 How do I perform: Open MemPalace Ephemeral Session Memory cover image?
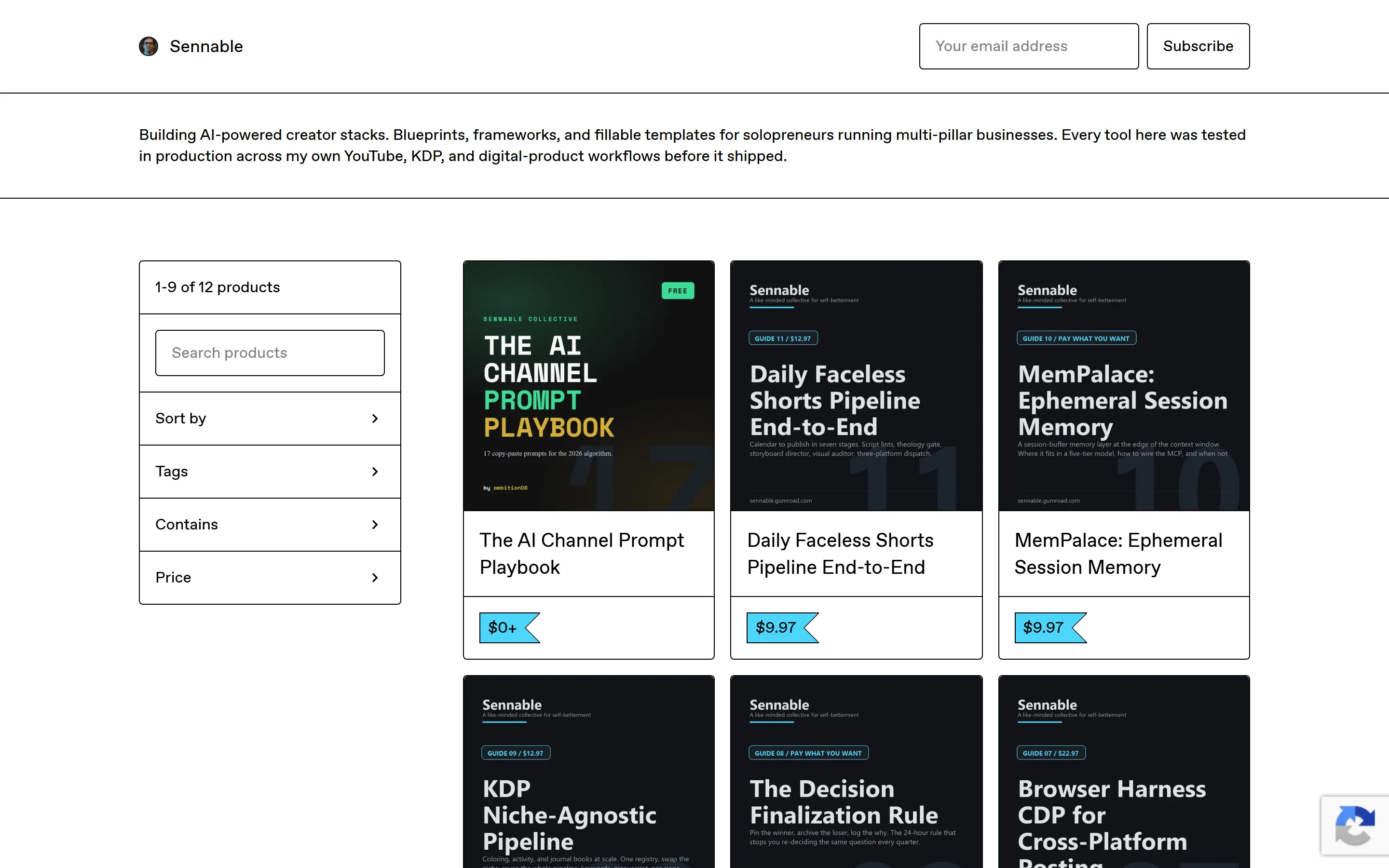point(1124,386)
